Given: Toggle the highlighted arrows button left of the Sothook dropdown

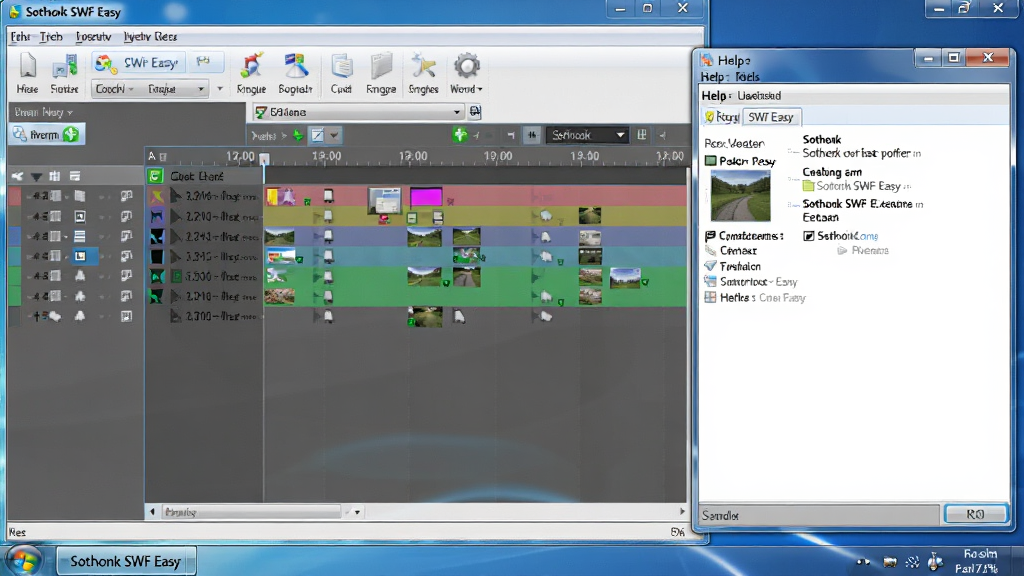Looking at the screenshot, I should point(532,135).
